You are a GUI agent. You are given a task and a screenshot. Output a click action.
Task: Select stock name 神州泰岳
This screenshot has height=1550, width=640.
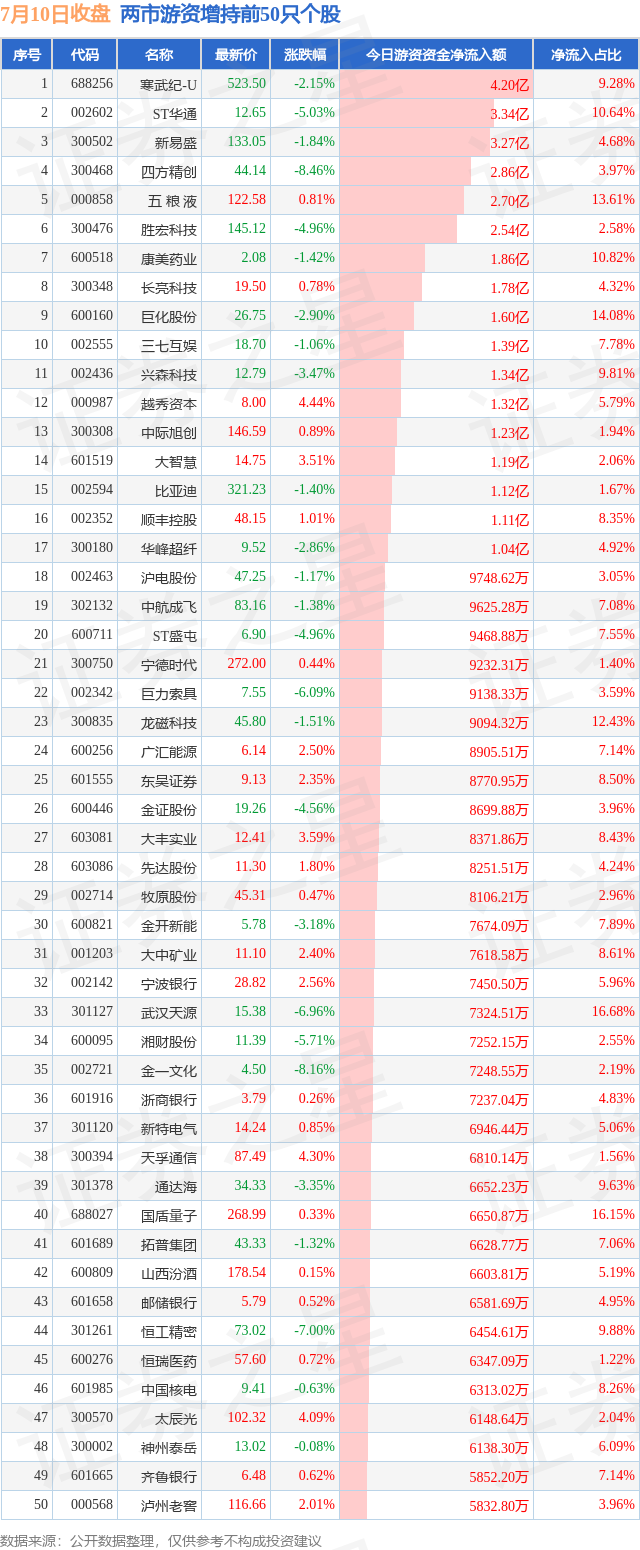[169, 1447]
